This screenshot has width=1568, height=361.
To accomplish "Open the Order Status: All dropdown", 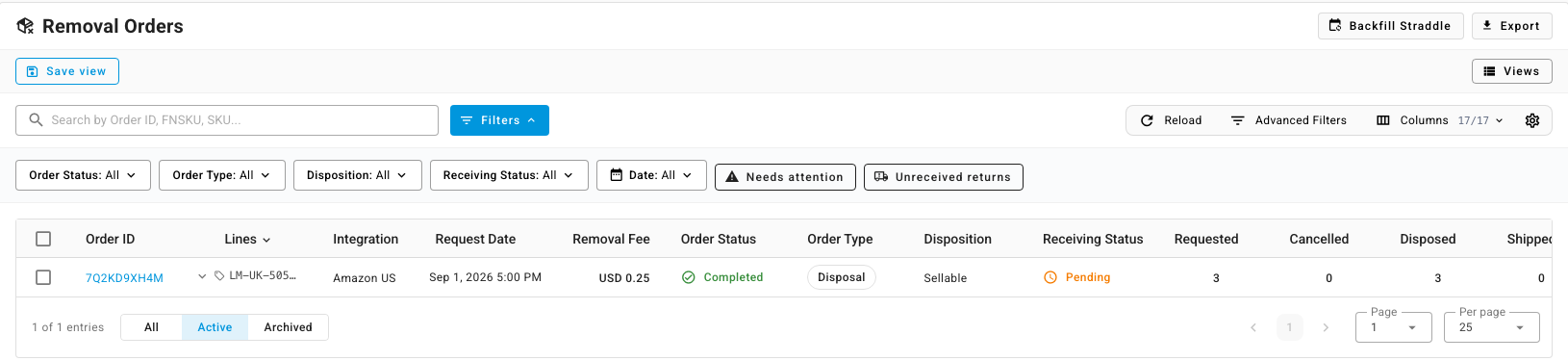I will point(83,175).
